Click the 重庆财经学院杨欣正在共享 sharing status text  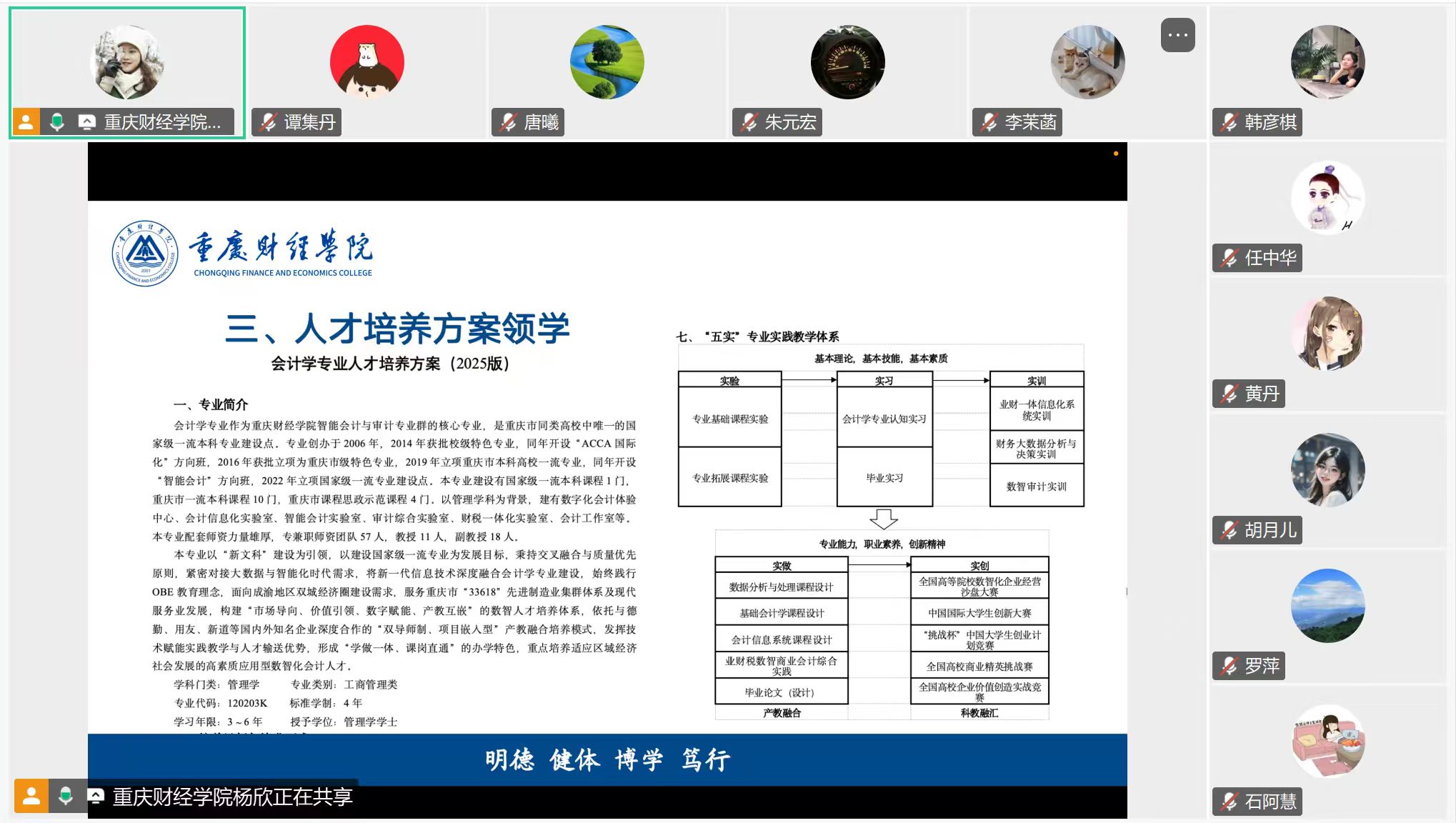coord(233,797)
